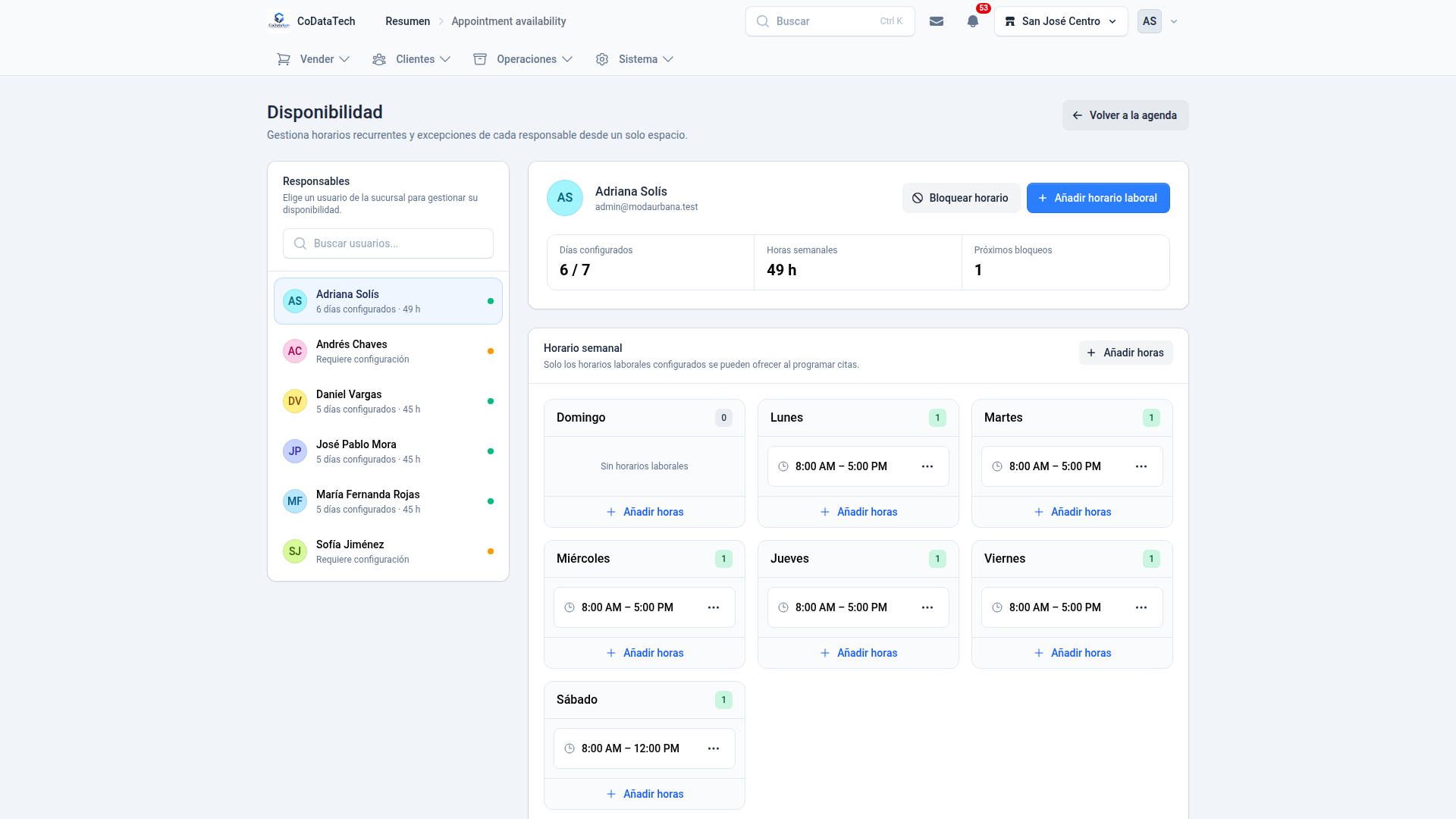Open options for Jueves schedule entry

(x=927, y=607)
